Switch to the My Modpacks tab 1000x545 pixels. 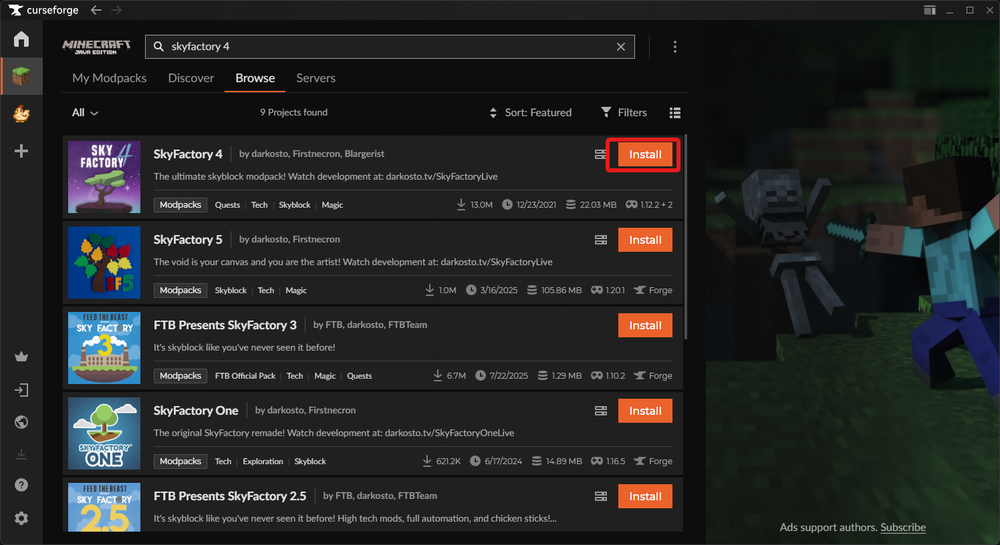[x=109, y=78]
